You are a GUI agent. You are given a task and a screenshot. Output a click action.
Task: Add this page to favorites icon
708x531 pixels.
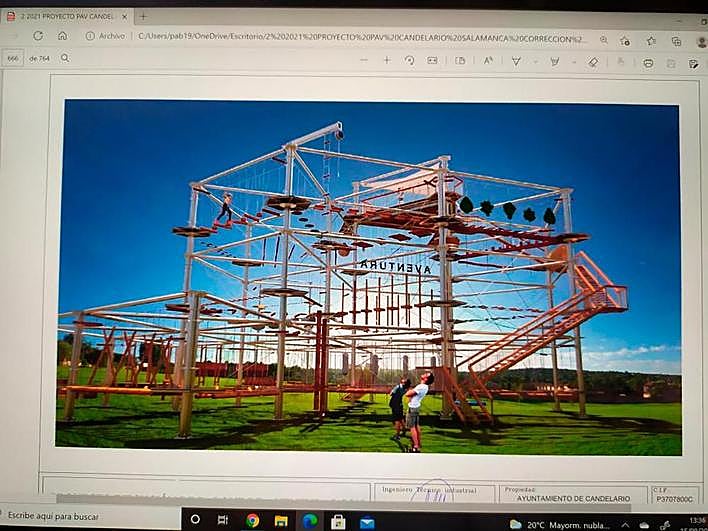coord(625,41)
